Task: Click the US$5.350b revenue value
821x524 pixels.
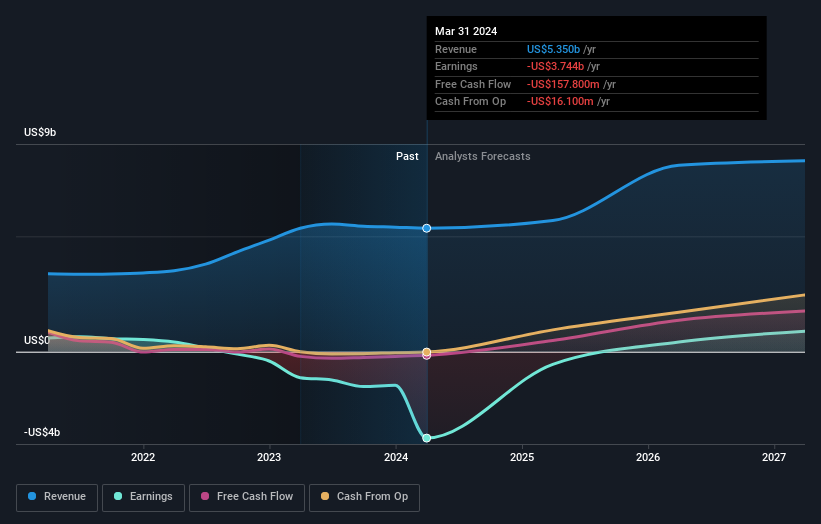Action: 553,49
